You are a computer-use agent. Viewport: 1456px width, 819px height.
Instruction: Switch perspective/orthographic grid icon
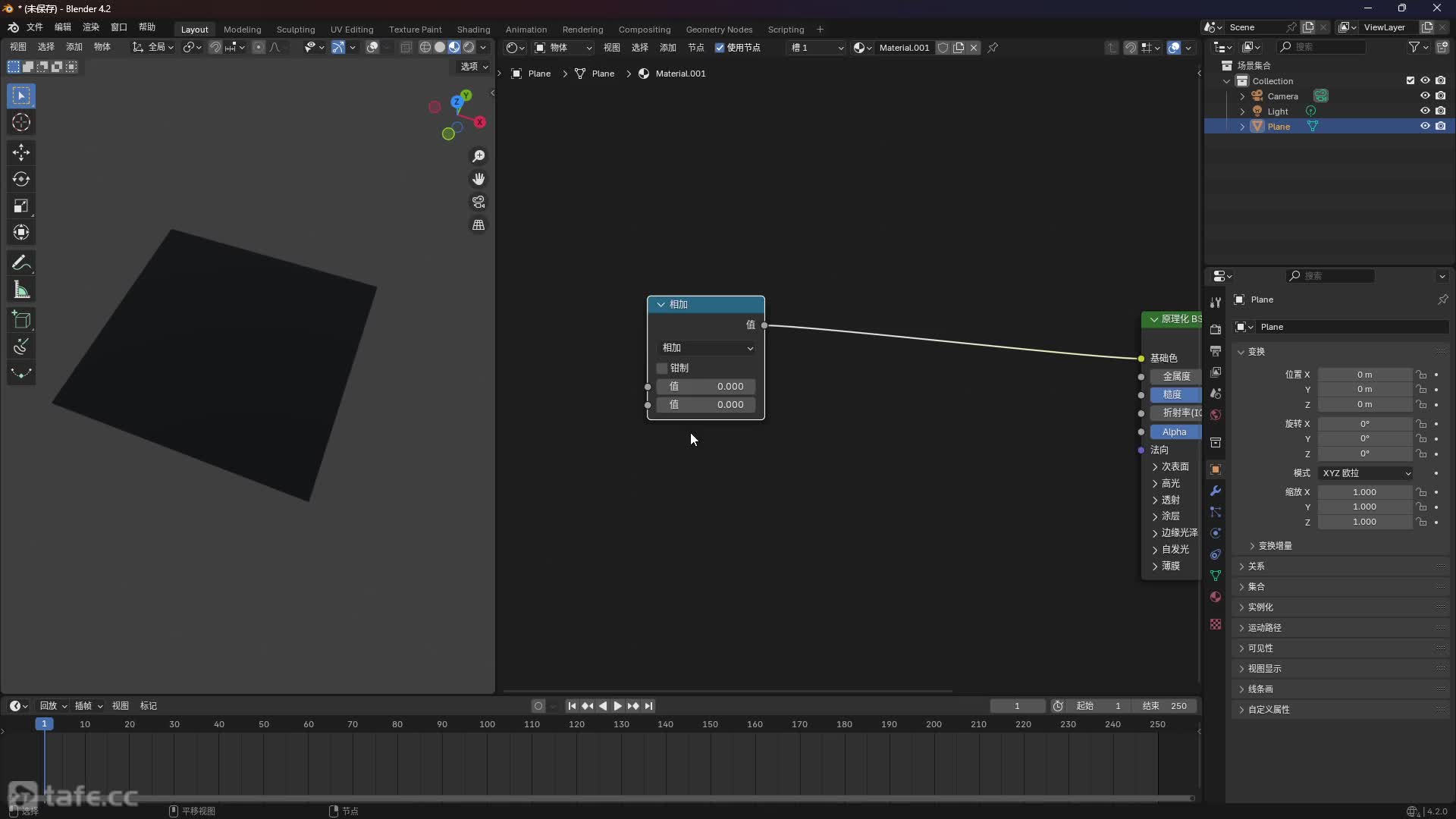tap(479, 225)
